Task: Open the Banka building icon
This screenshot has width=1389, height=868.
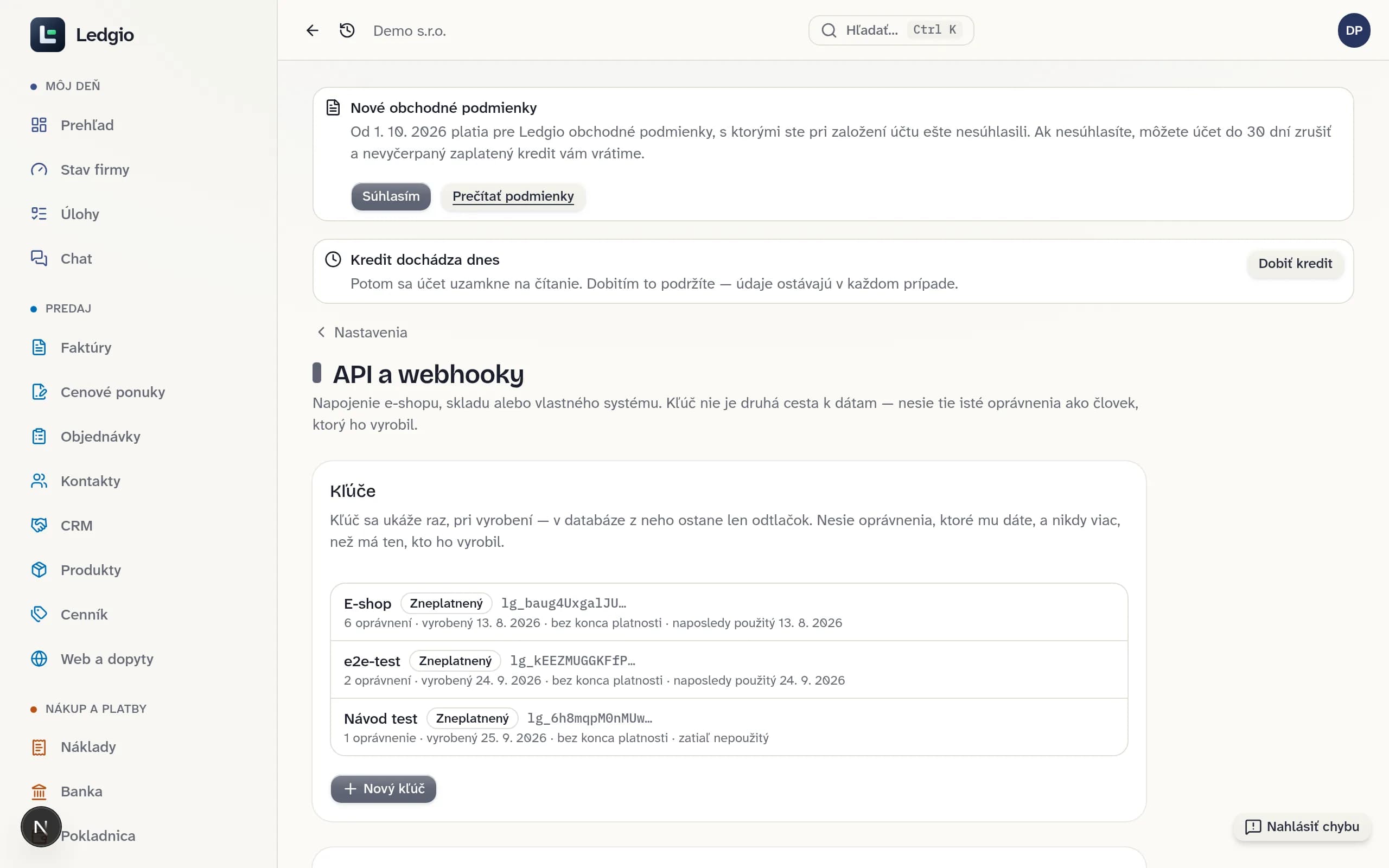Action: point(39,792)
